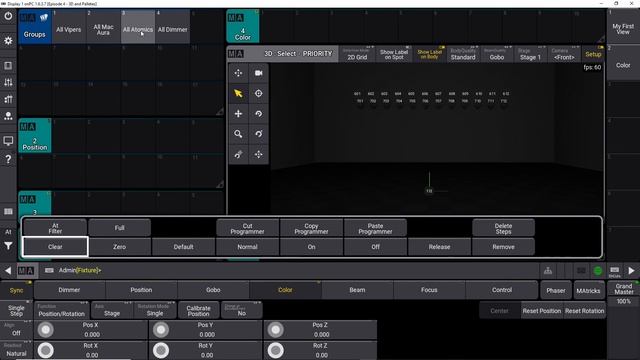Select the solid four-arrow move tool in 3D palette
The height and width of the screenshot is (360, 640).
tap(238, 114)
